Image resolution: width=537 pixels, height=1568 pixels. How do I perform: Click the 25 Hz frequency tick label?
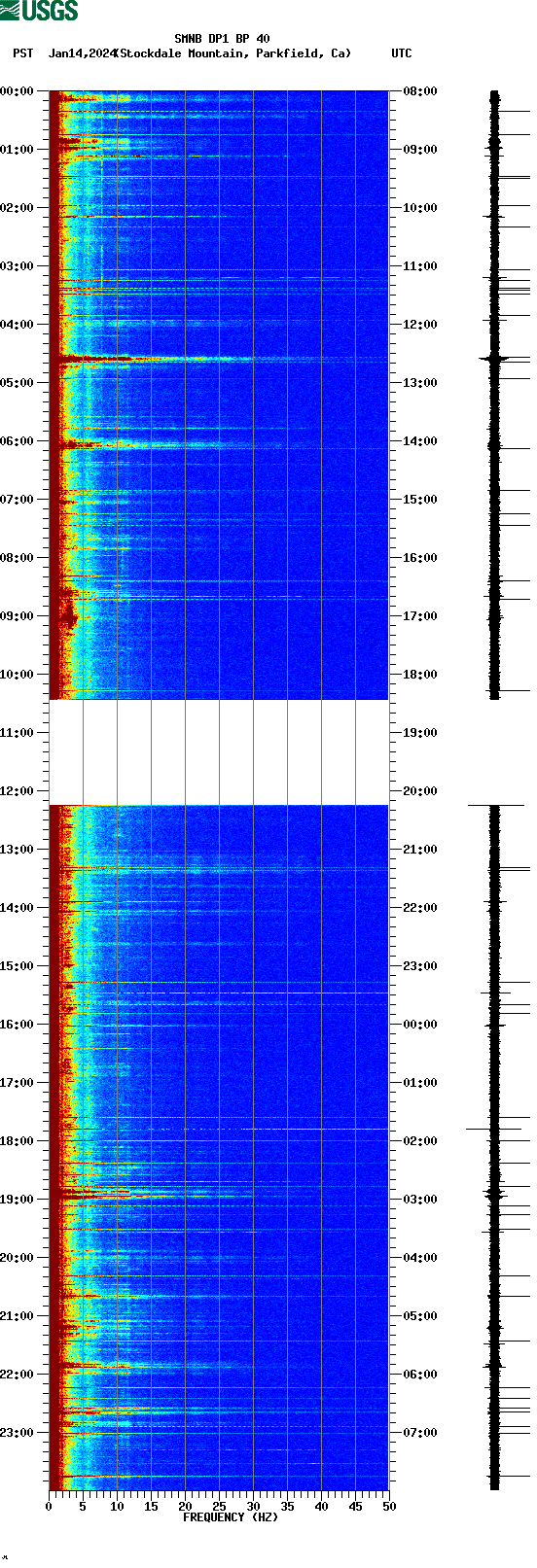click(x=219, y=1507)
